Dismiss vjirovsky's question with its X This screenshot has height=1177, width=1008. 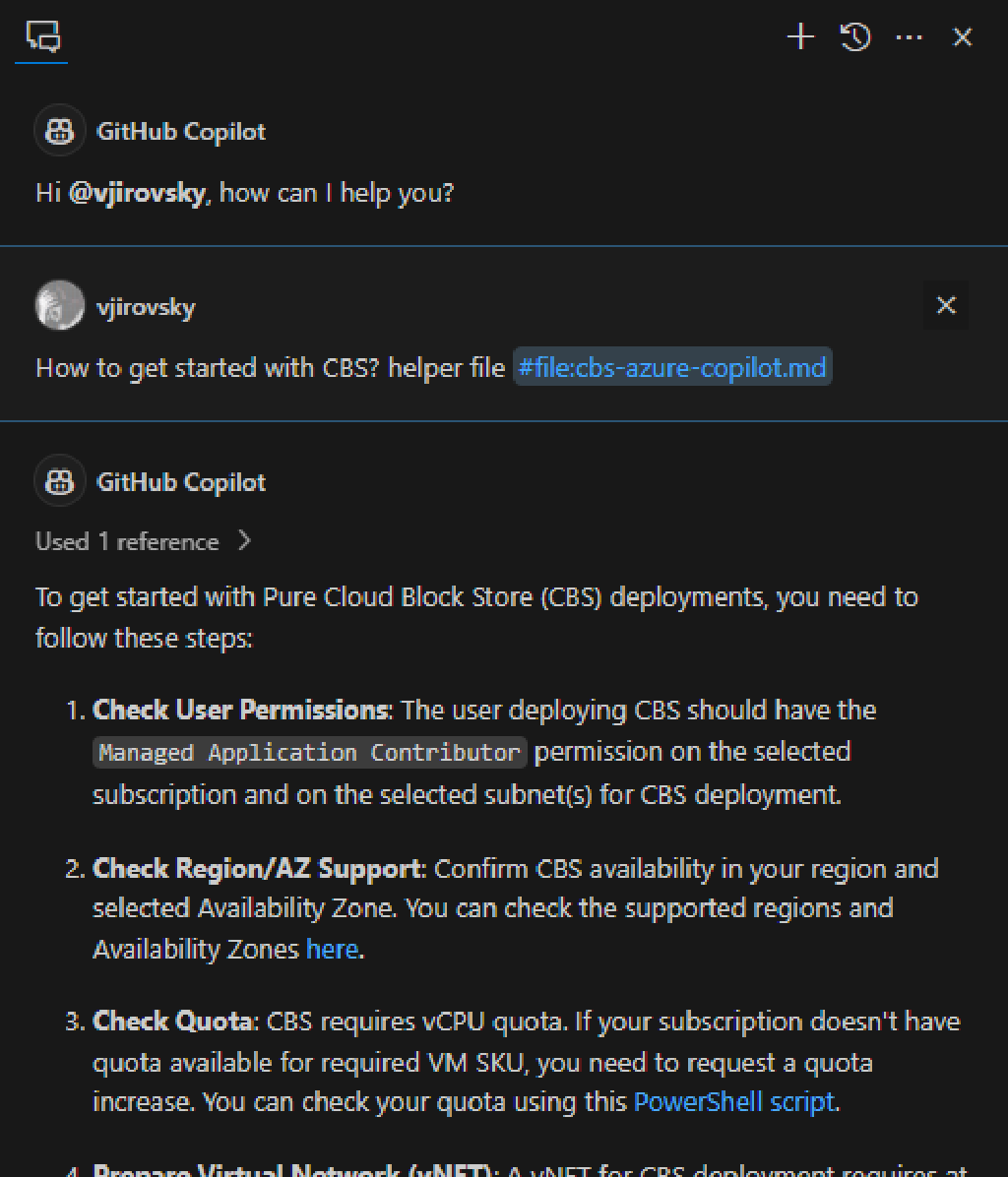[x=945, y=305]
